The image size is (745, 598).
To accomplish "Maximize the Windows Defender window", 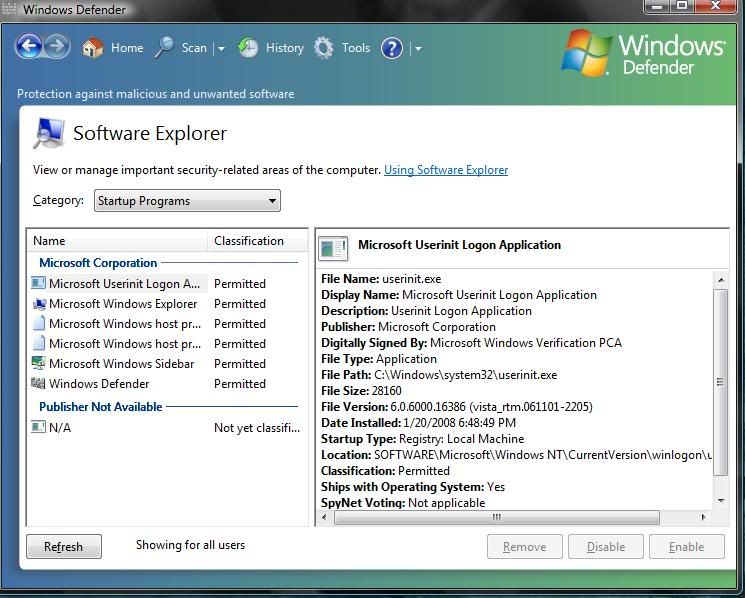I will (682, 6).
